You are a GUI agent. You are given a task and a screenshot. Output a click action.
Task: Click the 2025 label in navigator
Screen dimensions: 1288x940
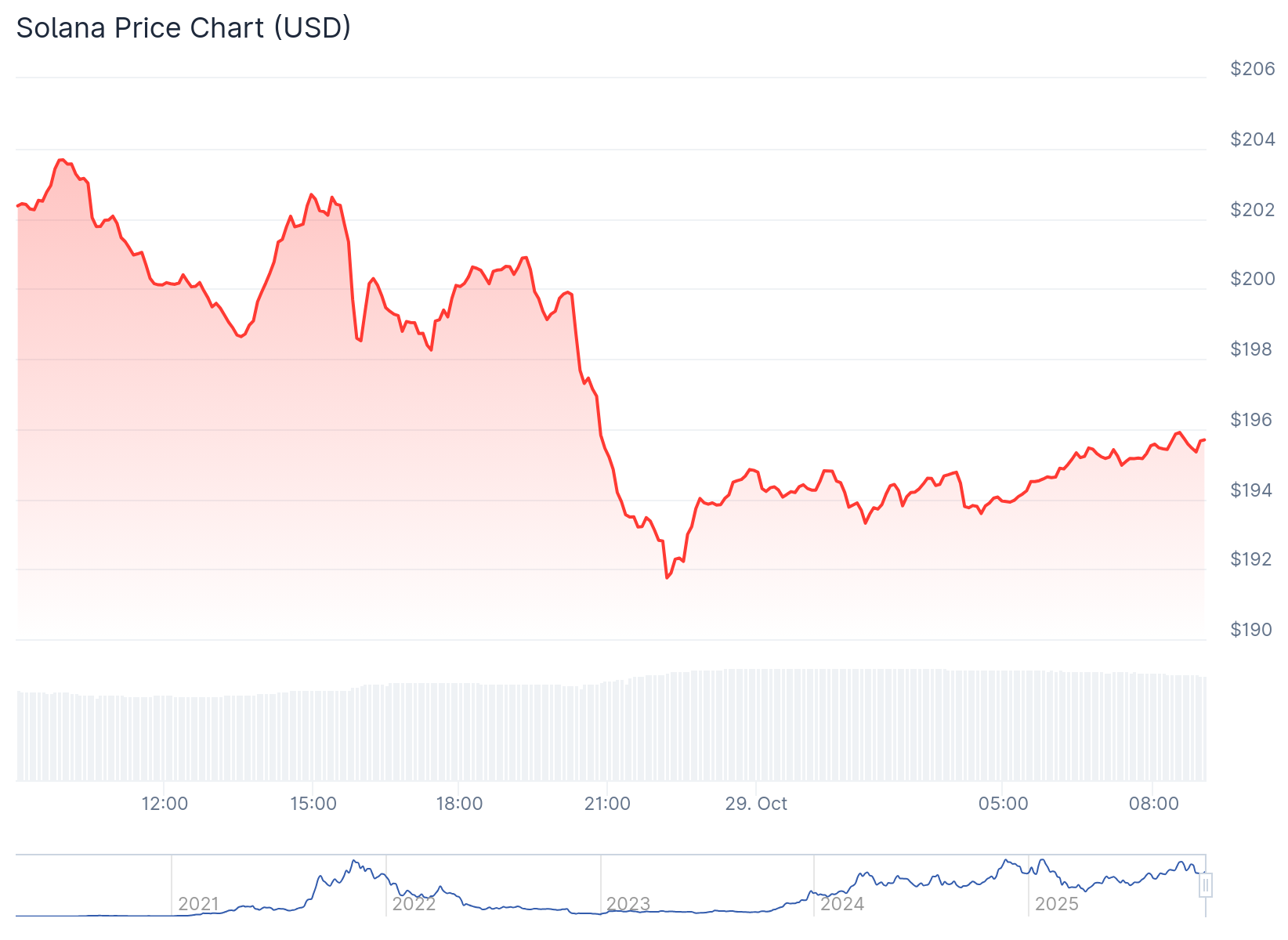click(1057, 904)
